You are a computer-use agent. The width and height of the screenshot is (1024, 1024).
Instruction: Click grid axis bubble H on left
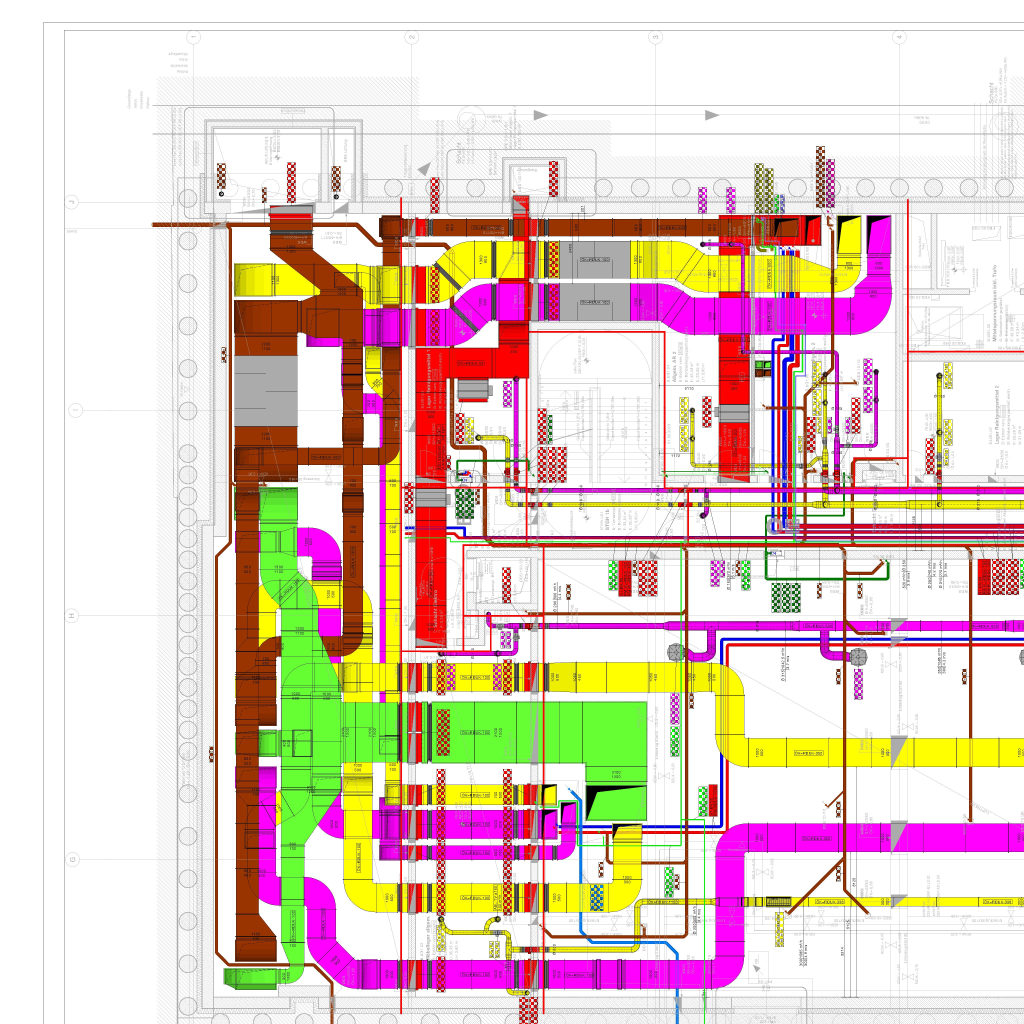pyautogui.click(x=72, y=615)
